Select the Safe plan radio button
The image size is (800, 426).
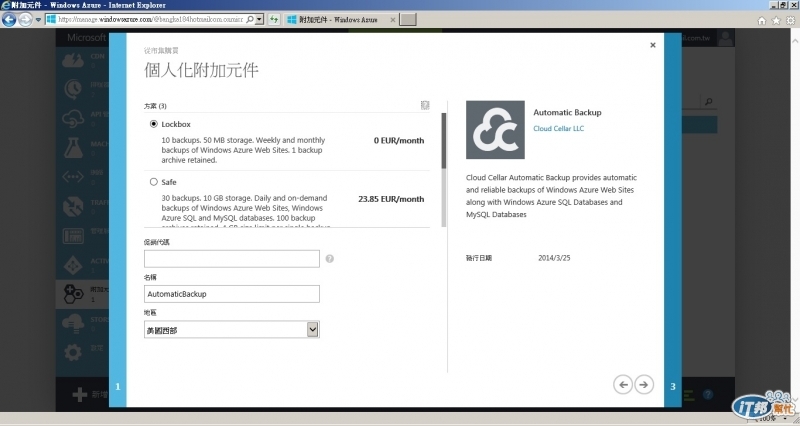tap(154, 182)
